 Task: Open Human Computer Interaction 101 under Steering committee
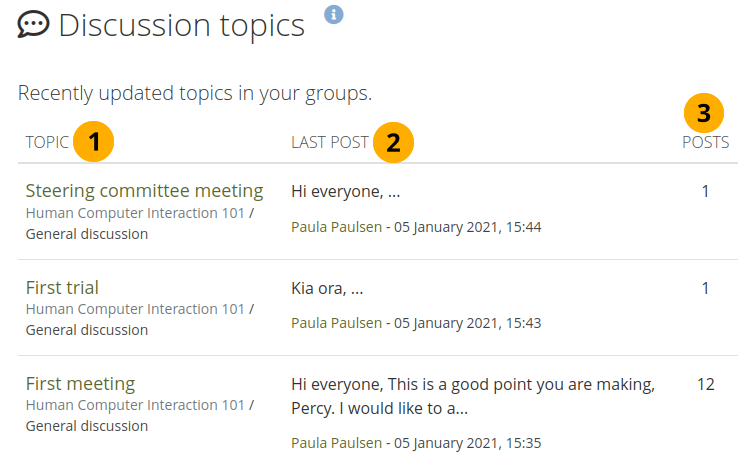(x=135, y=213)
